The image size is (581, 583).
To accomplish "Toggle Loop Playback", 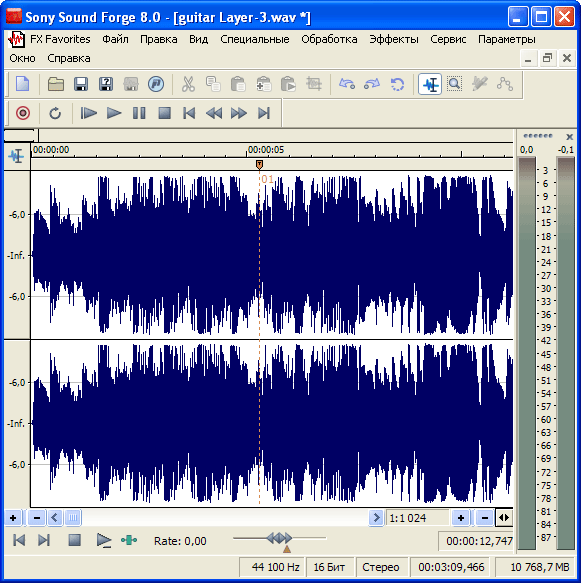I will click(x=55, y=113).
